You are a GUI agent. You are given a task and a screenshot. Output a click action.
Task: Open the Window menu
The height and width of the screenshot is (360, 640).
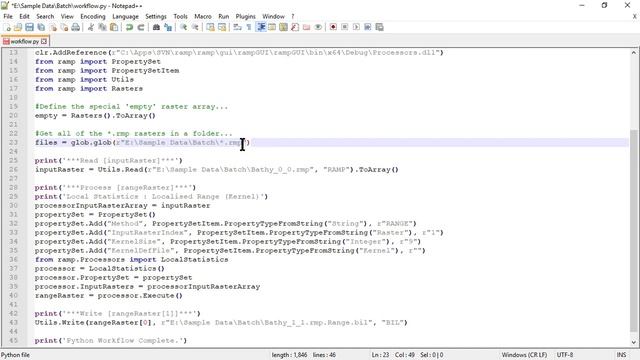[273, 16]
